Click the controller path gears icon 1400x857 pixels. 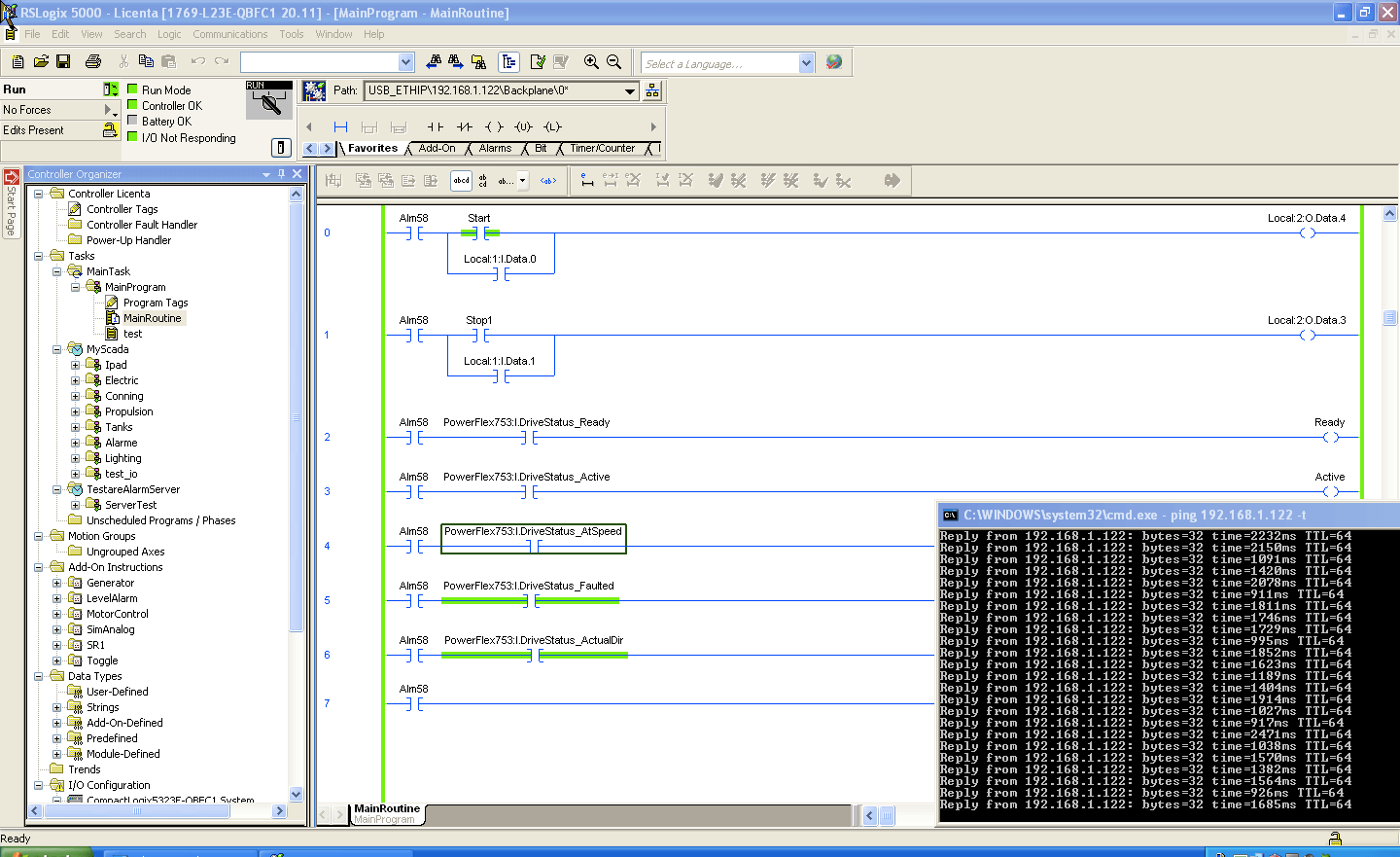(314, 90)
